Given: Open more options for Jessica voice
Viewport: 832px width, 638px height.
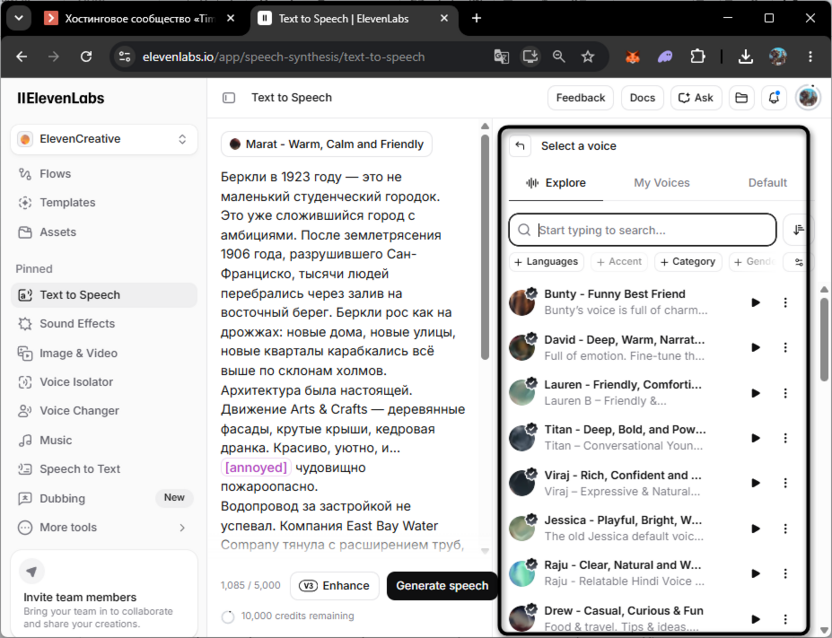Looking at the screenshot, I should 785,529.
